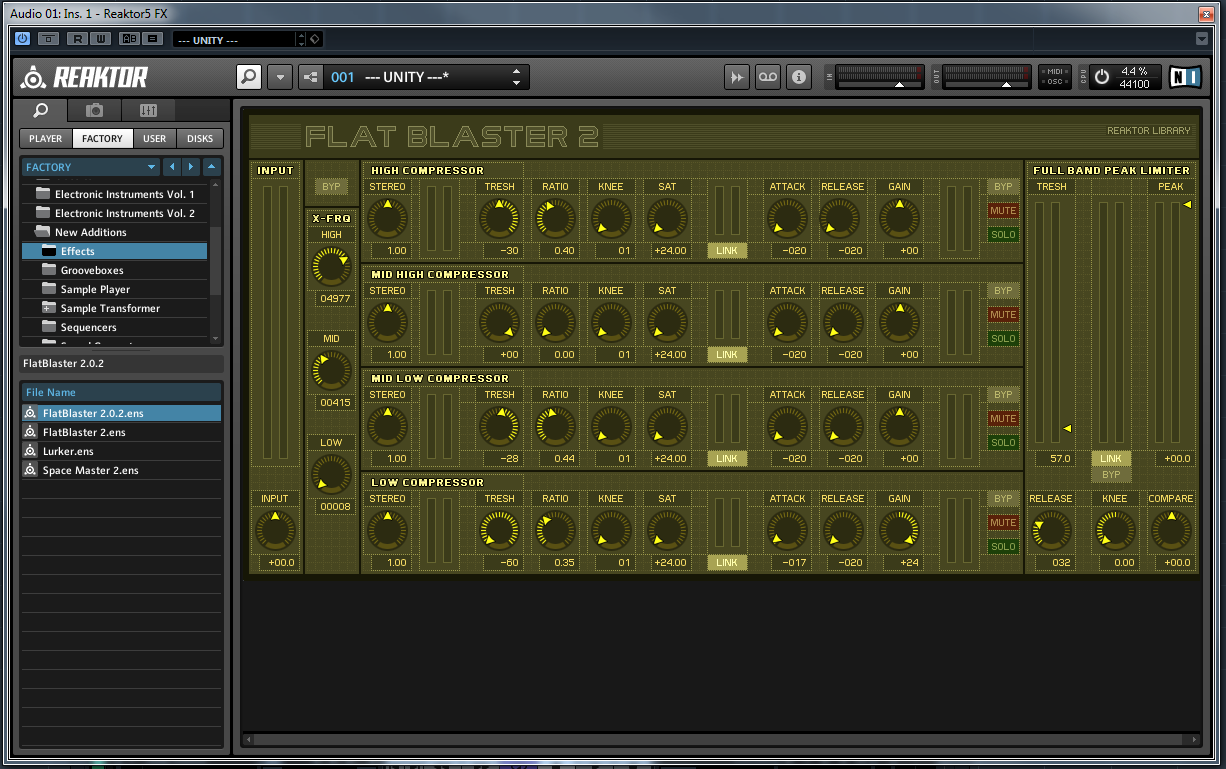Screen dimensions: 1226x769
Task: Toggle LINK in the Low Compressor
Action: (727, 563)
